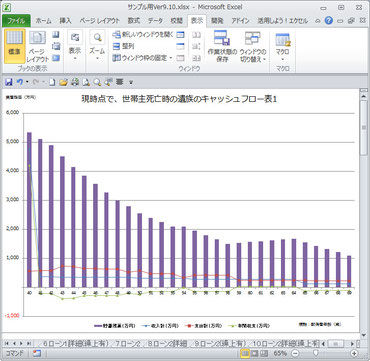The image size is (370, 361).
Task: Select sheet tab 6.ローン1詳細(繰上有)
Action: (x=76, y=343)
